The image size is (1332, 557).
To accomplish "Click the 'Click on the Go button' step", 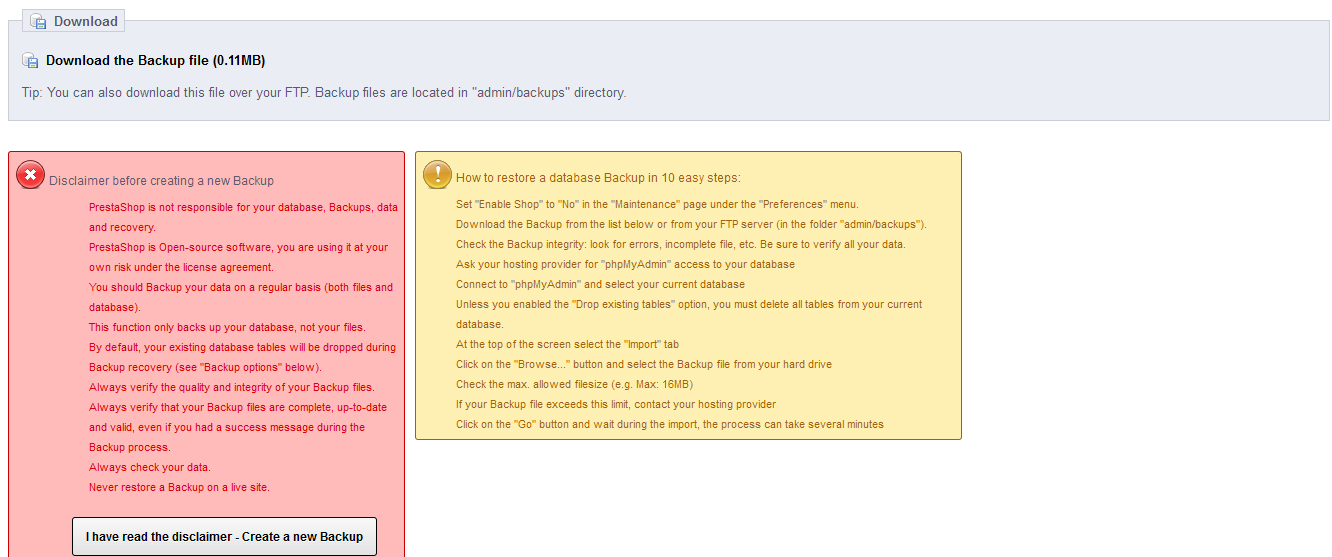I will click(x=669, y=424).
